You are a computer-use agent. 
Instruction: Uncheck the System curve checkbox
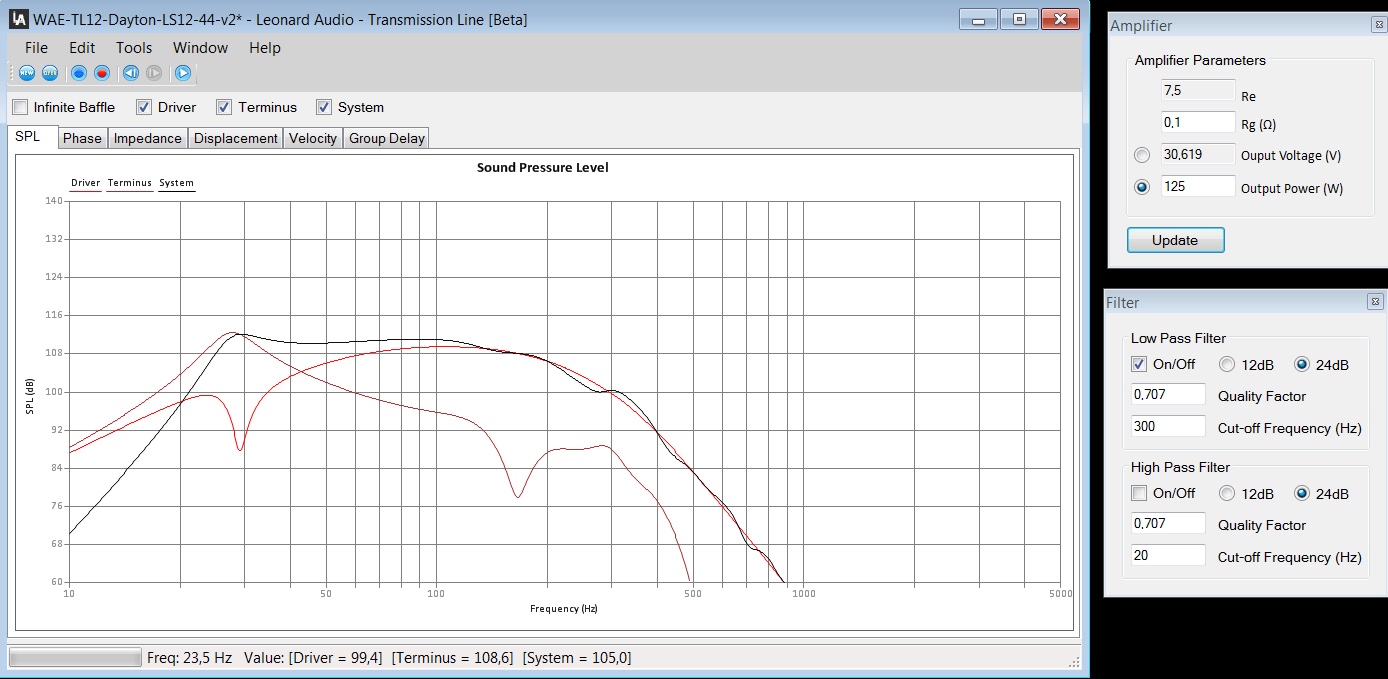click(324, 107)
